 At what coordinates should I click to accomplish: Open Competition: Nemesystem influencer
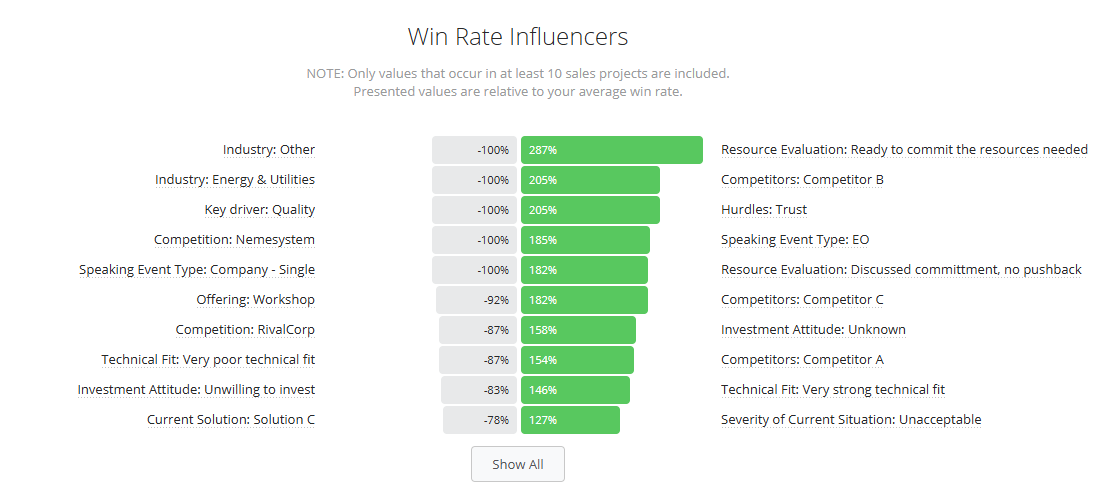click(x=234, y=240)
